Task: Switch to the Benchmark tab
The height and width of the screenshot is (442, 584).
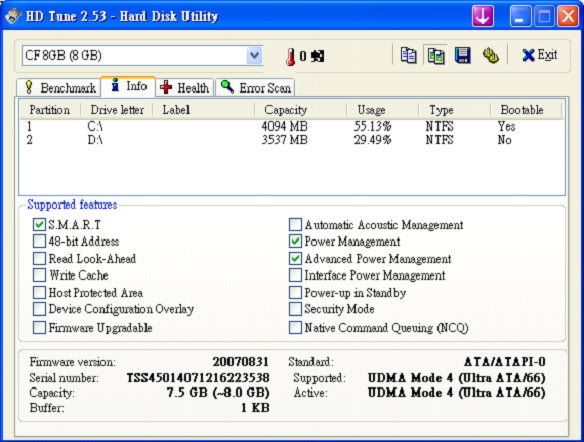Action: tap(59, 88)
